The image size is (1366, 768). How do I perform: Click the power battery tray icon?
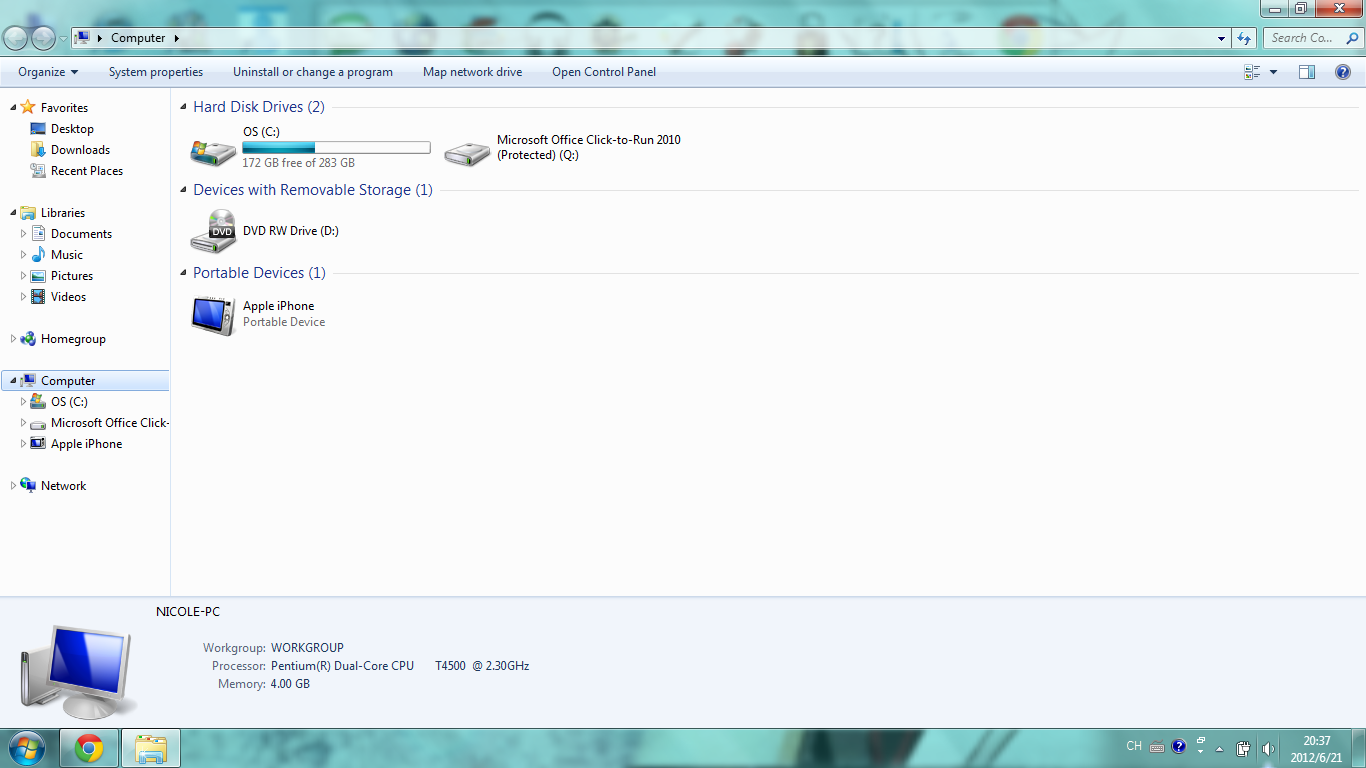click(1243, 748)
